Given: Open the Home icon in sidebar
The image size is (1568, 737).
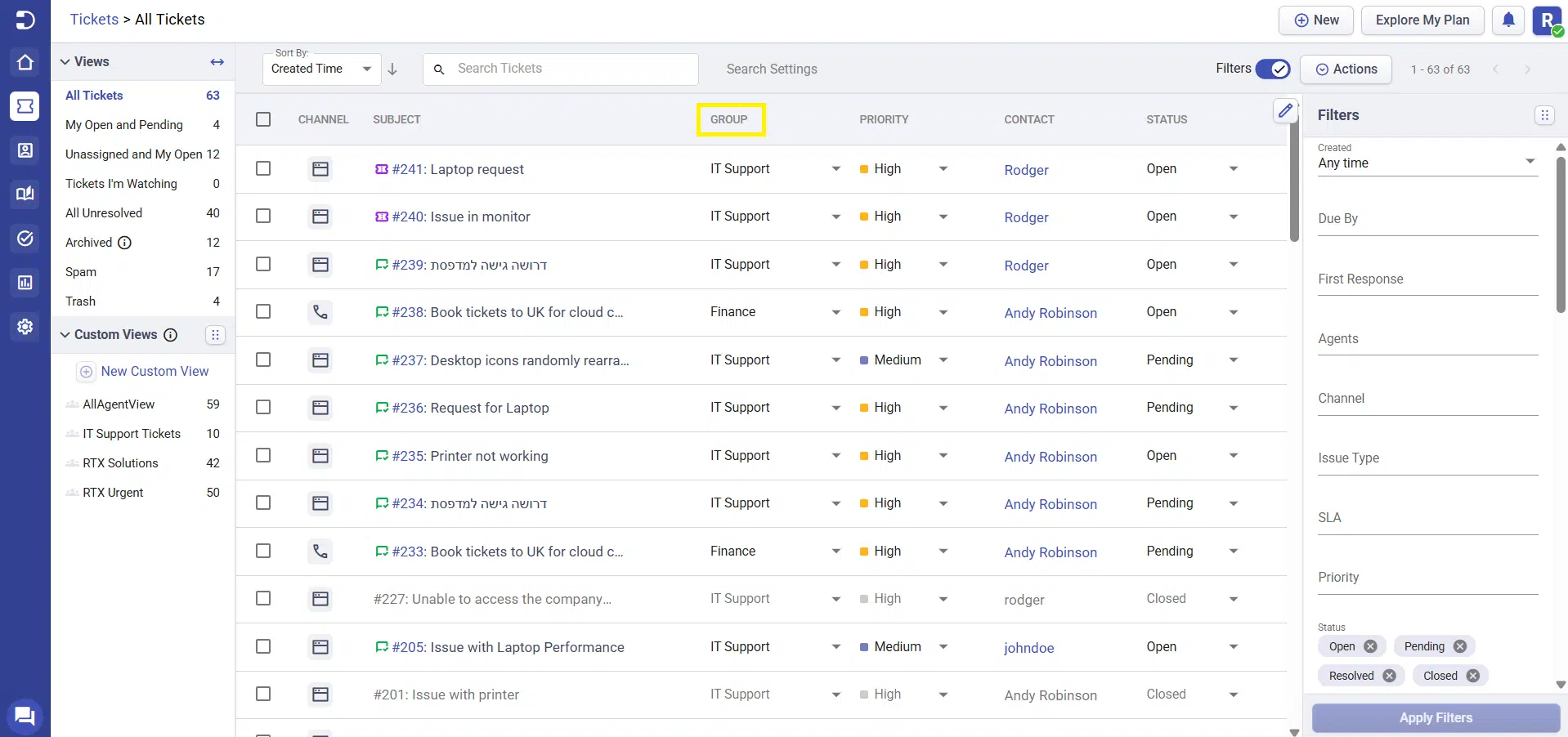Looking at the screenshot, I should [x=25, y=62].
